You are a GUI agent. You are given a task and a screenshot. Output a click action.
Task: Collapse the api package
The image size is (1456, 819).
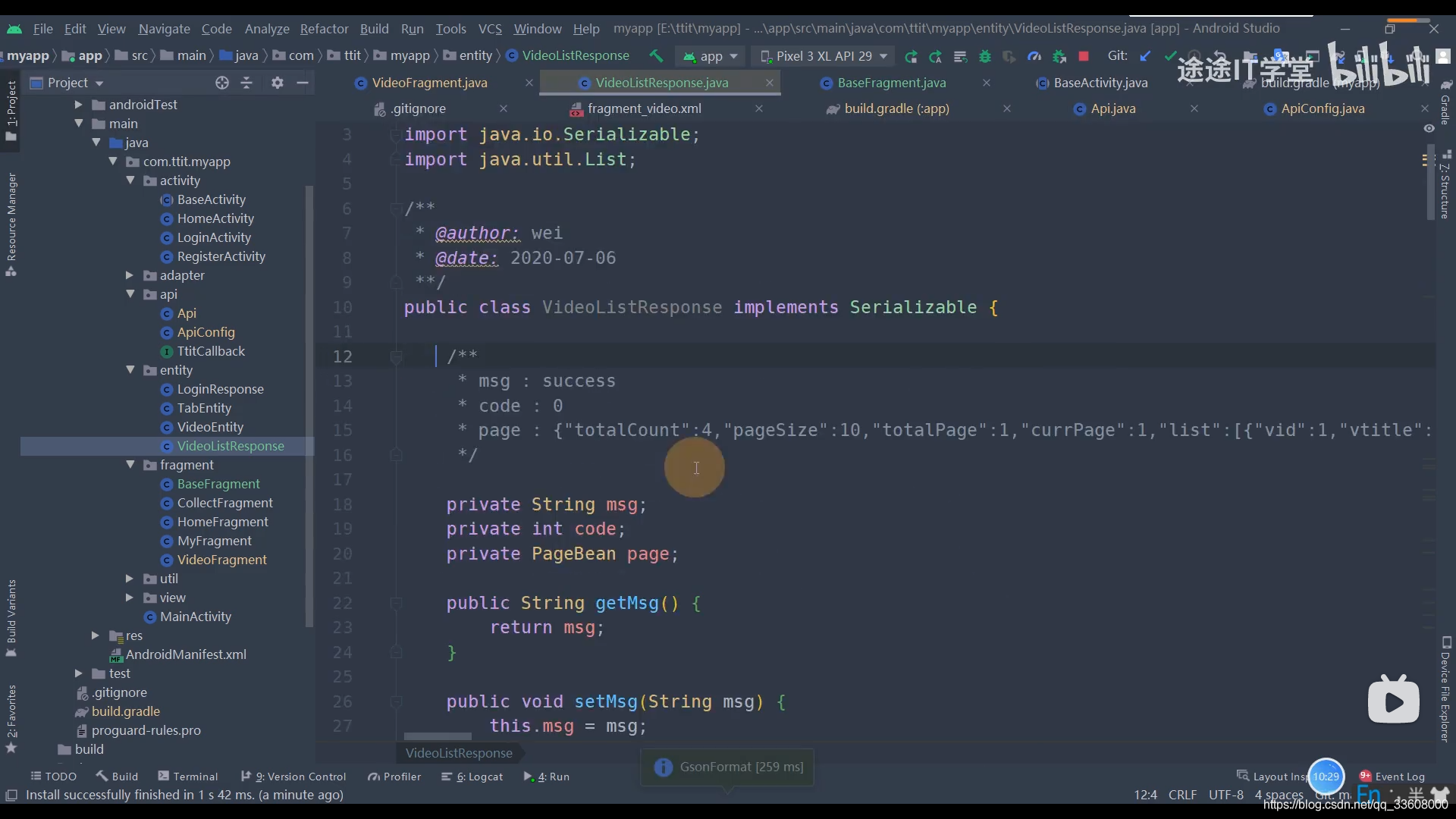pyautogui.click(x=130, y=294)
